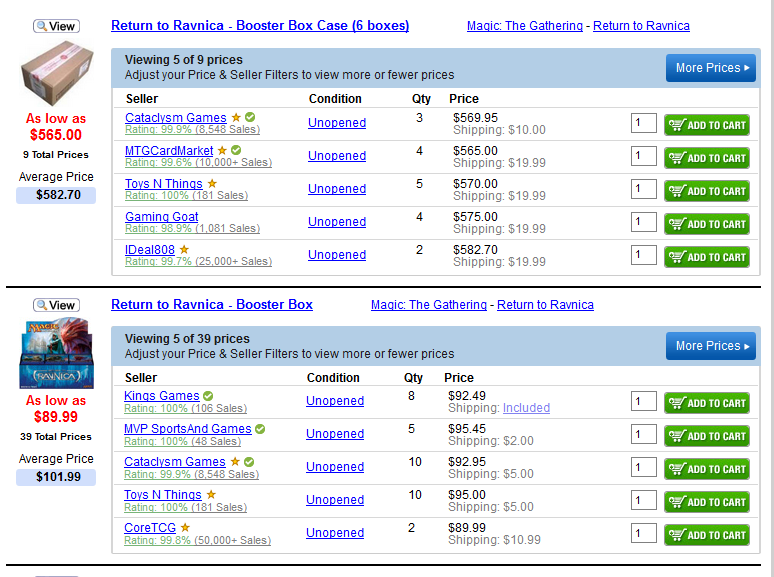Open Magic: The Gathering link above Booster Box Case
The image size is (774, 577).
[525, 26]
